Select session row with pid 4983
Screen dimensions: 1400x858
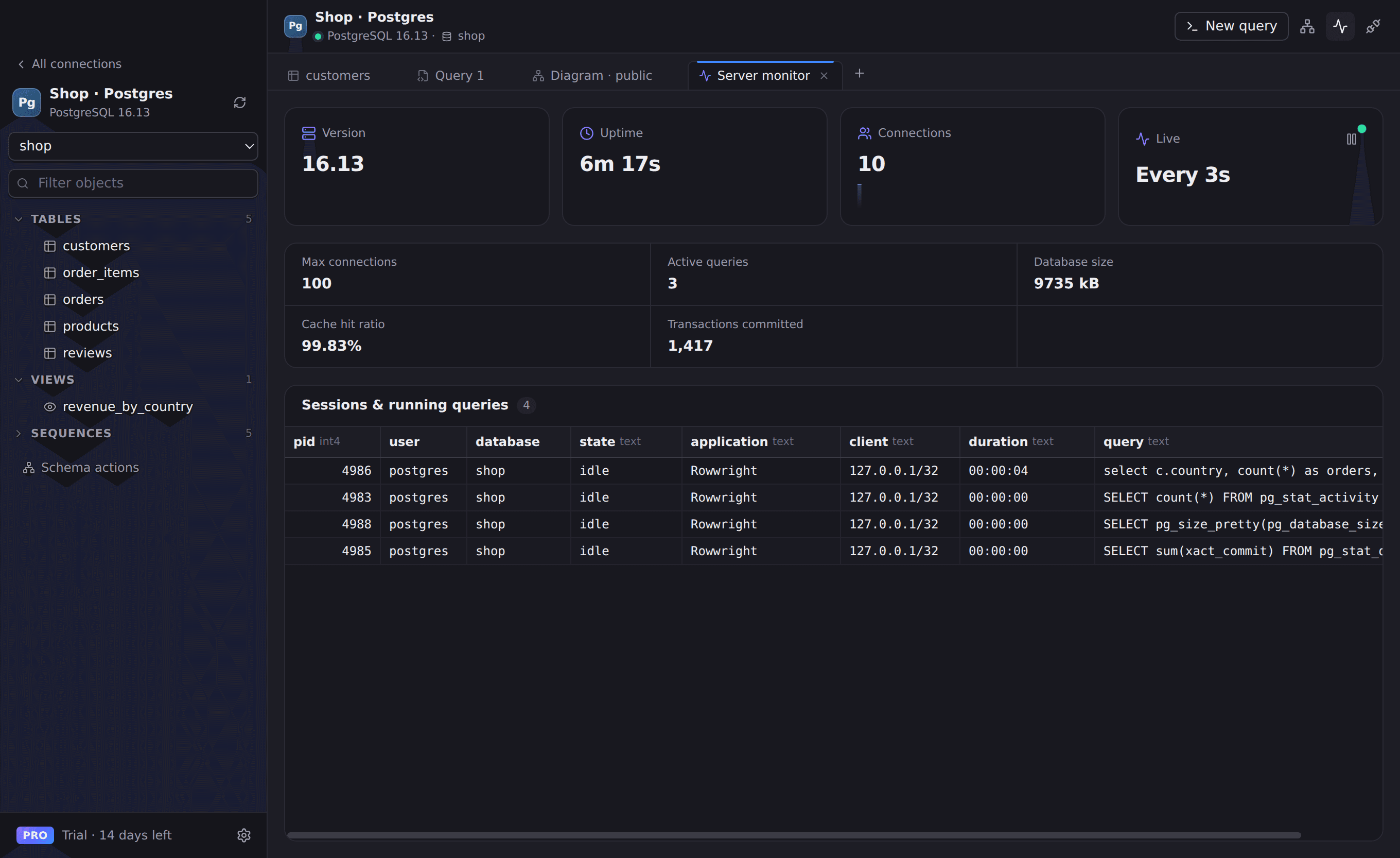click(833, 497)
